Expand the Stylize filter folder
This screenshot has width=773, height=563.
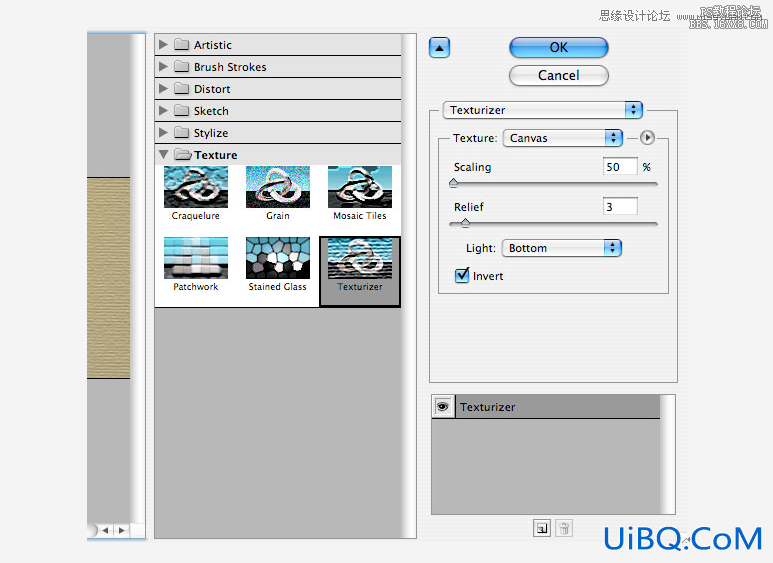163,133
